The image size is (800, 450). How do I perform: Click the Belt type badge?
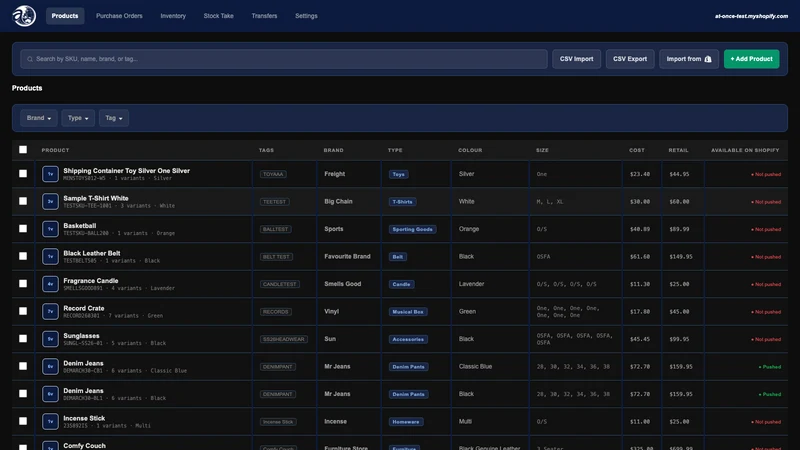(397, 257)
